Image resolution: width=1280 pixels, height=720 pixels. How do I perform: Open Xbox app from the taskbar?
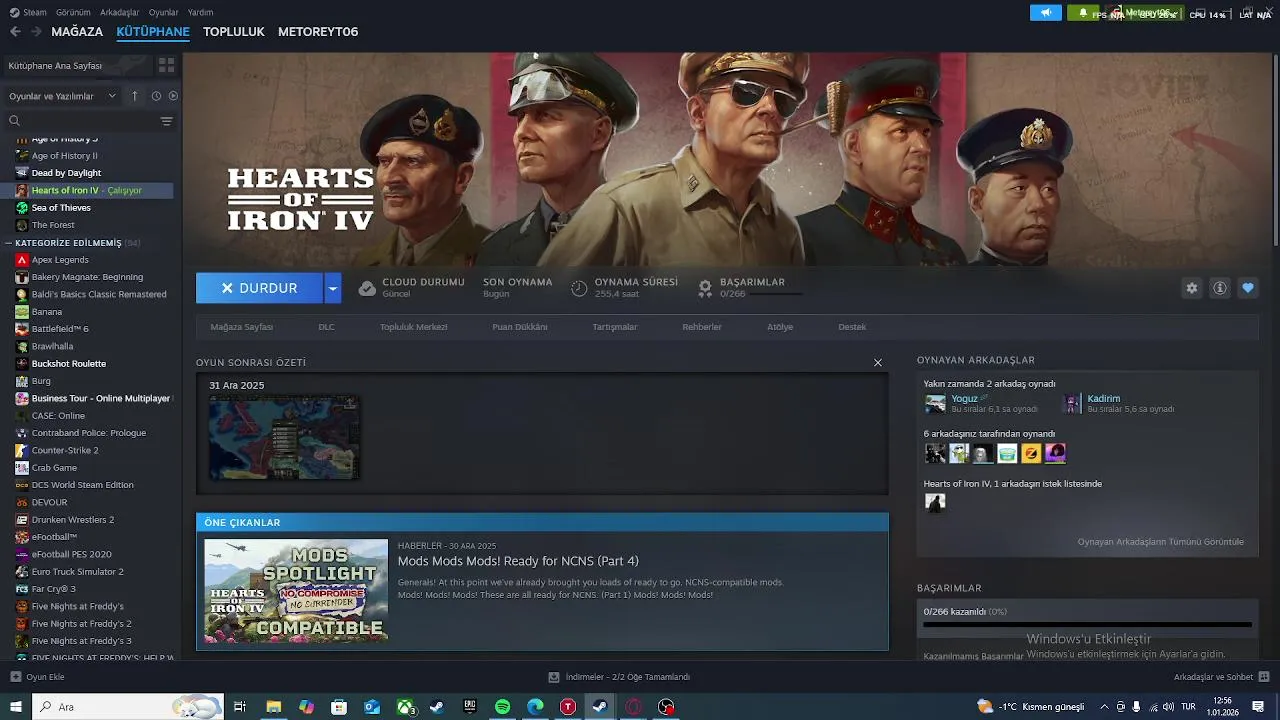(x=405, y=707)
